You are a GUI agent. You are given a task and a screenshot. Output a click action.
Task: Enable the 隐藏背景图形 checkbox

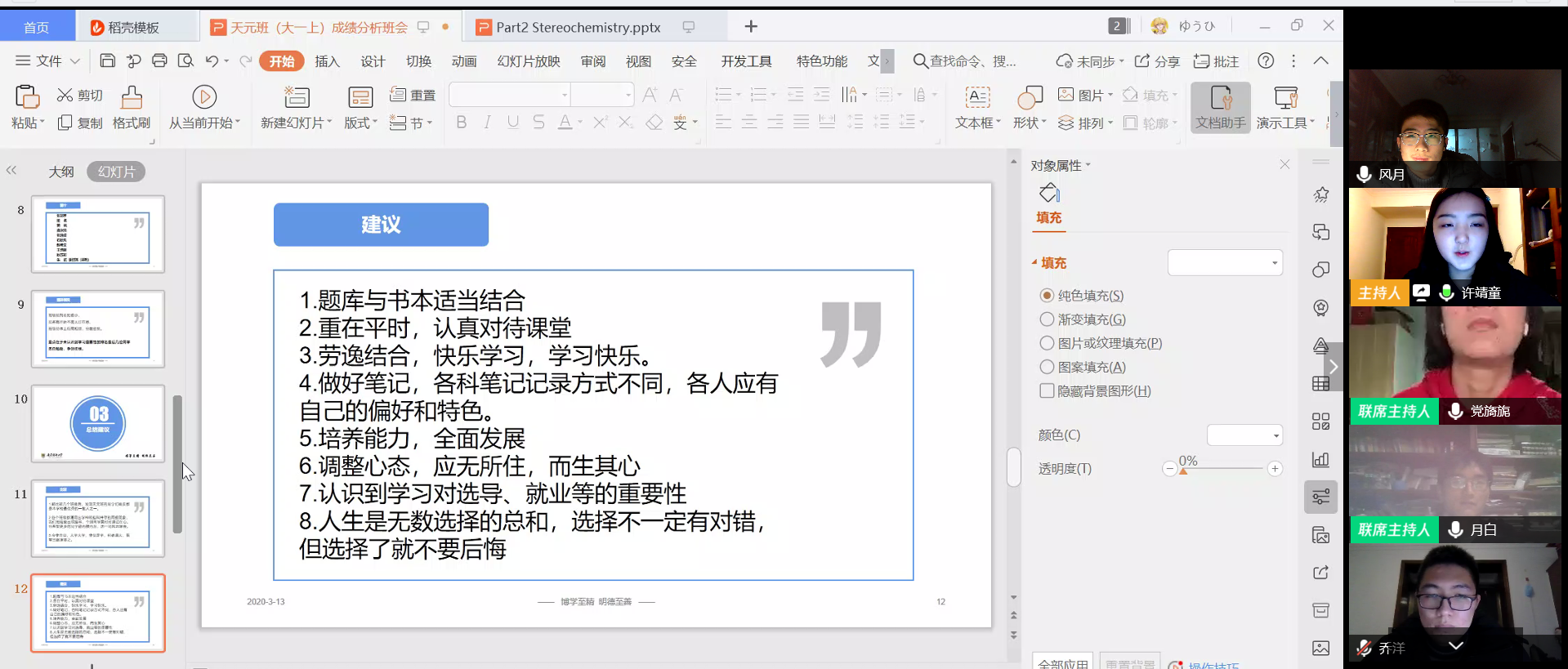(x=1047, y=391)
